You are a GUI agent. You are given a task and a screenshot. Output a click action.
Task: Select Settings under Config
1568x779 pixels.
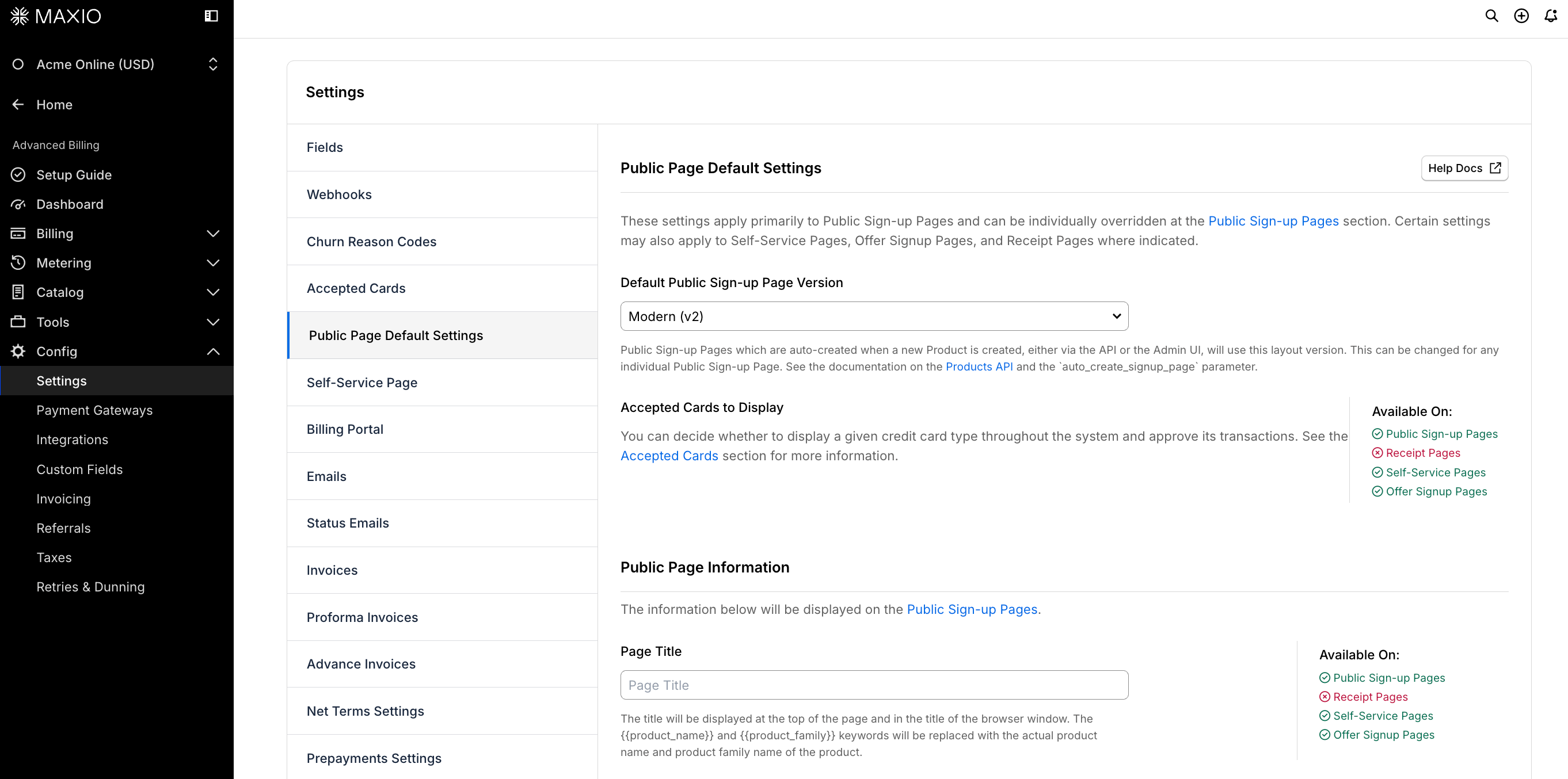[117, 381]
